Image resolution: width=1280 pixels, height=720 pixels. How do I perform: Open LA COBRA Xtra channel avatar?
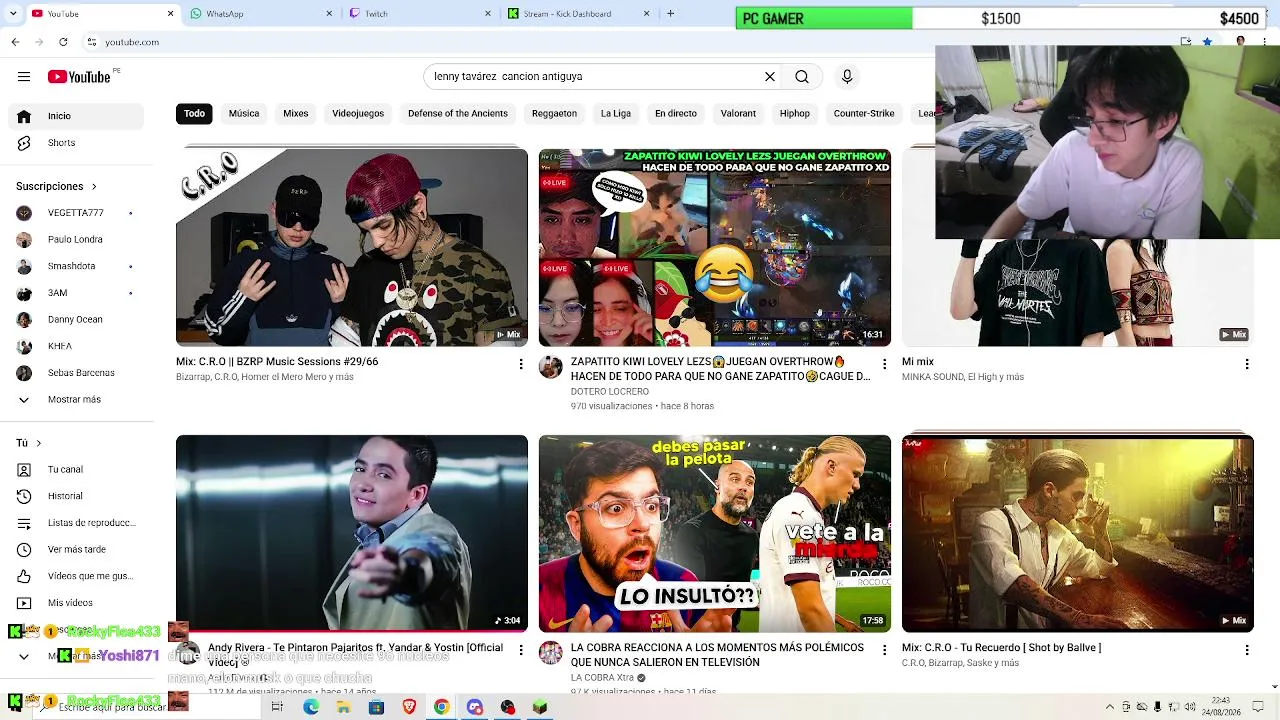[x=551, y=653]
